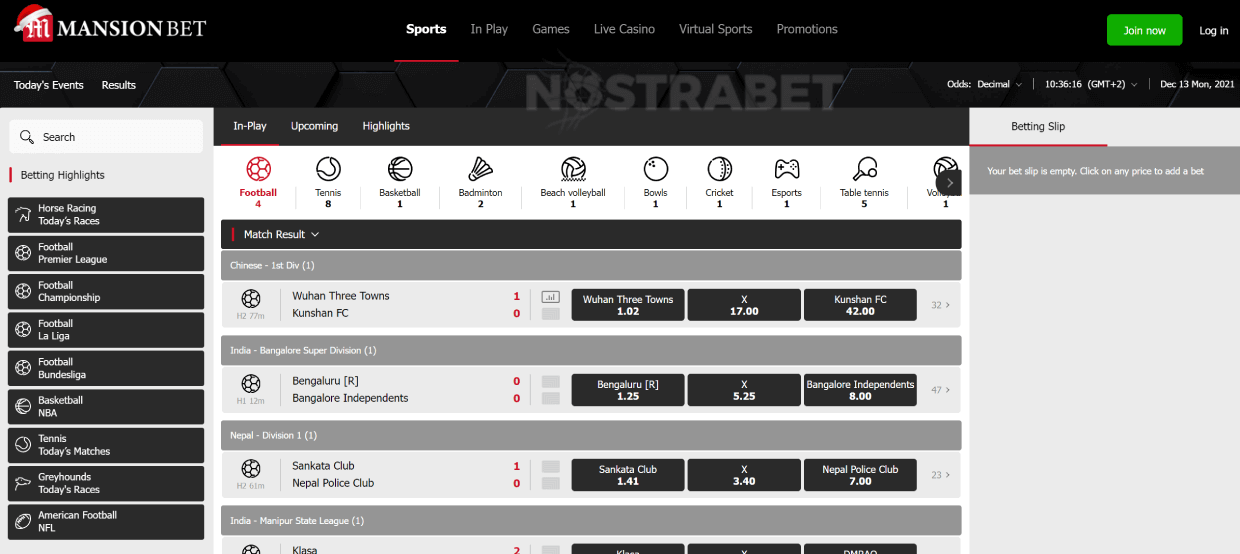Open Virtual Sports in top navigation
This screenshot has height=554, width=1240.
(716, 29)
